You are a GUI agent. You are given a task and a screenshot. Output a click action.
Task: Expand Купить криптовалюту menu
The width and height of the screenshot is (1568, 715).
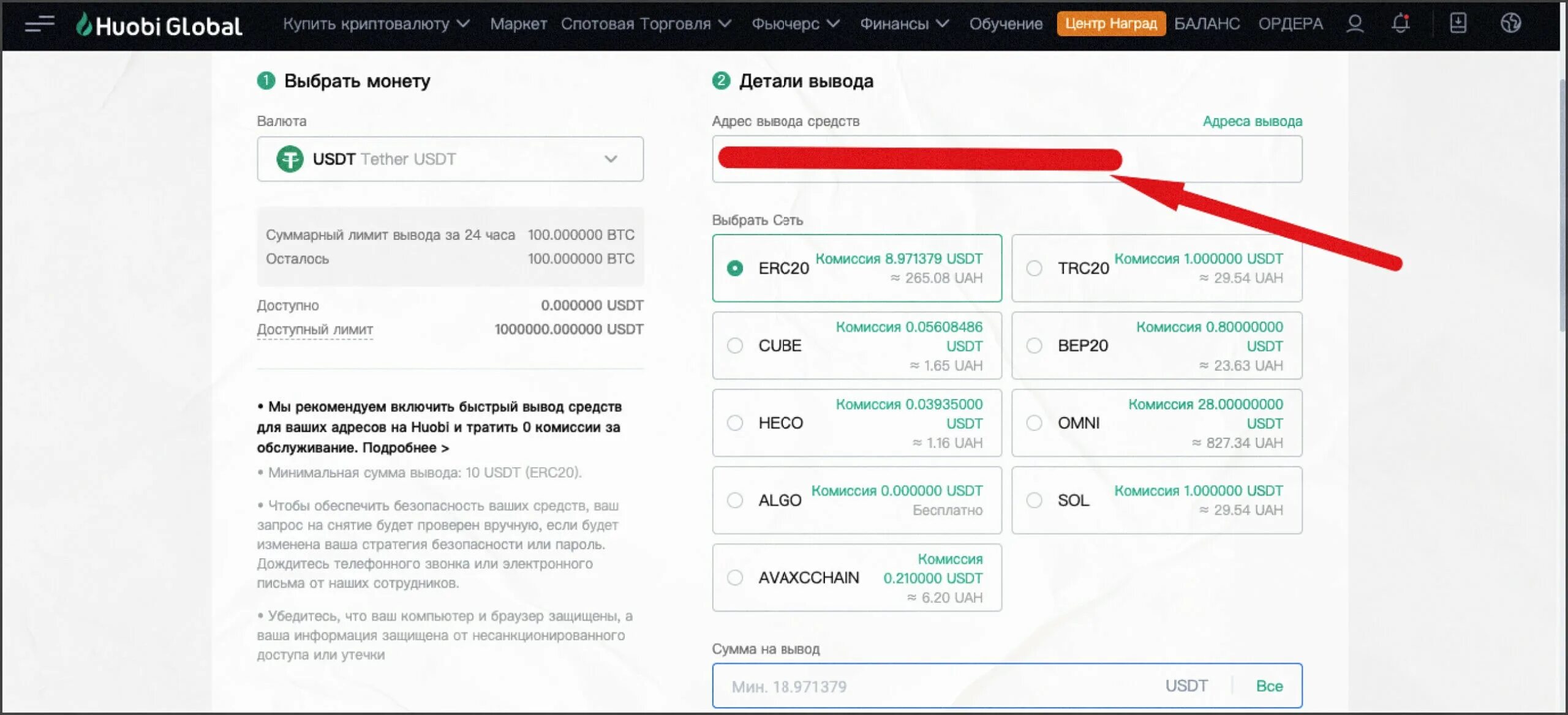375,24
